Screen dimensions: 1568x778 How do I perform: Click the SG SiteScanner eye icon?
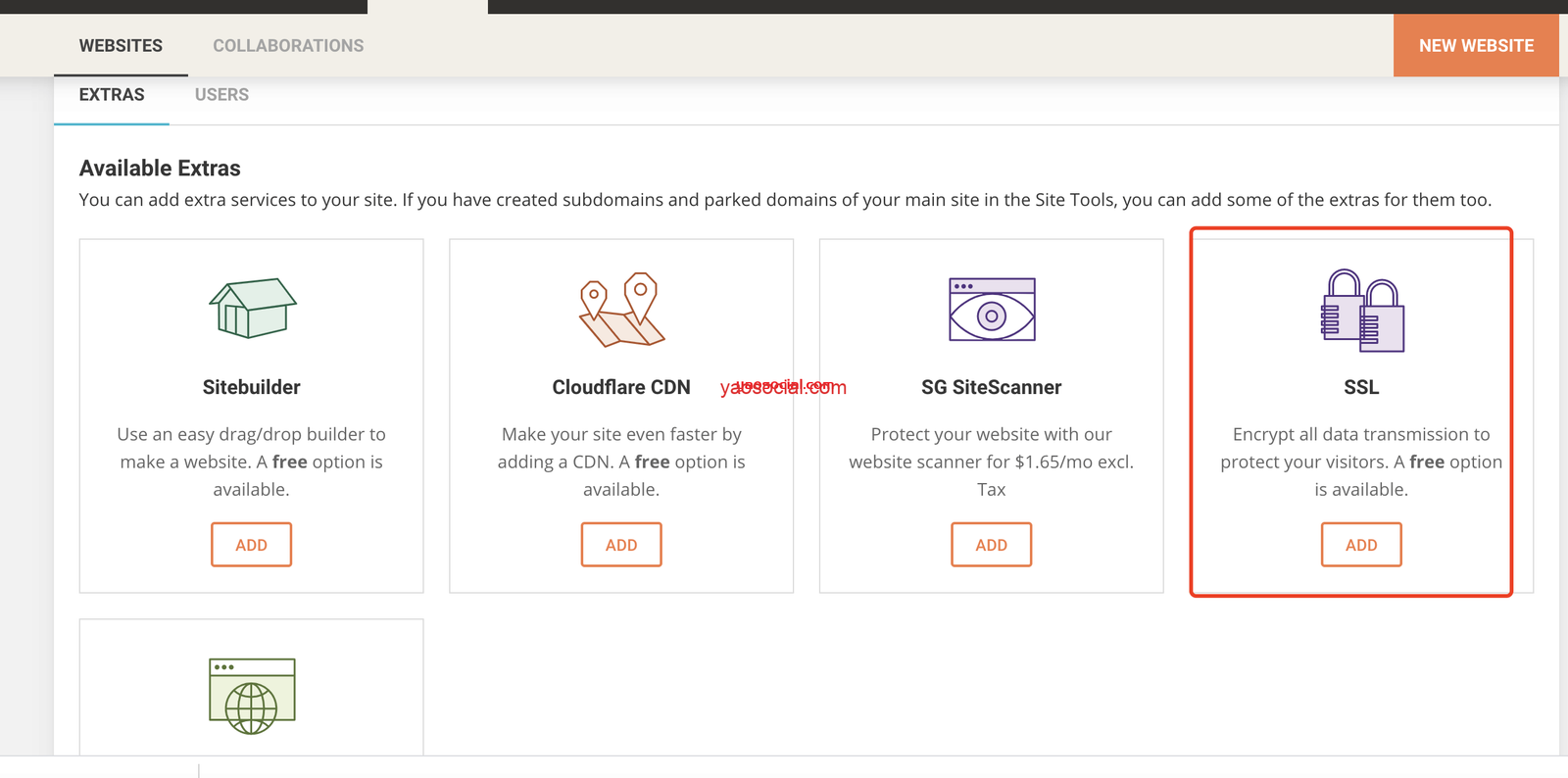(992, 310)
